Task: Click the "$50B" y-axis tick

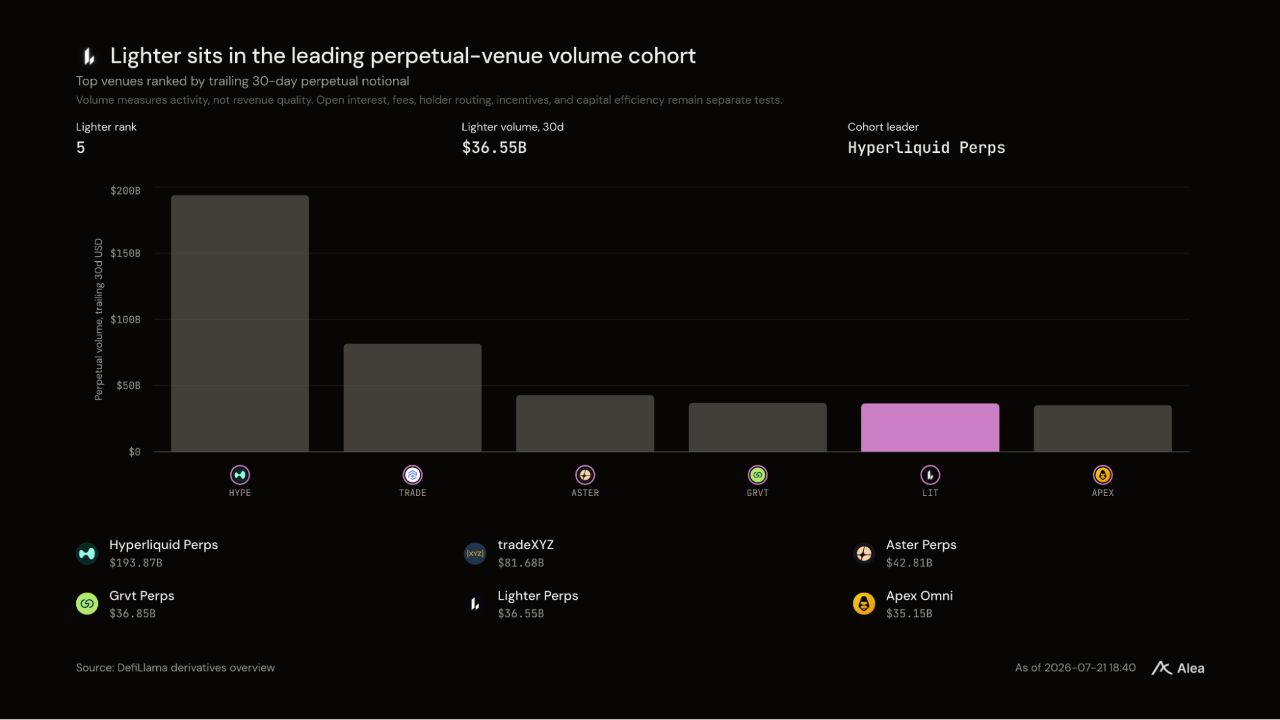Action: tap(129, 386)
